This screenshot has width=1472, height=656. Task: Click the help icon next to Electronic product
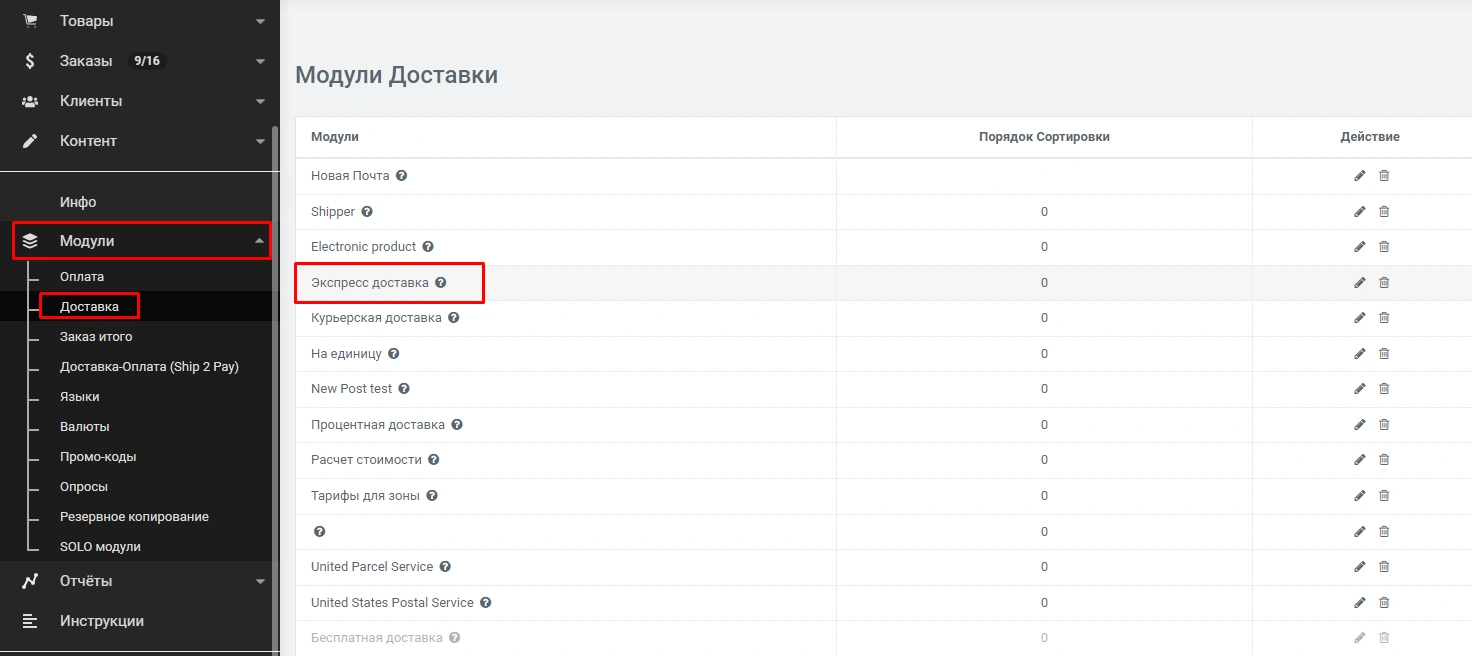coord(428,247)
